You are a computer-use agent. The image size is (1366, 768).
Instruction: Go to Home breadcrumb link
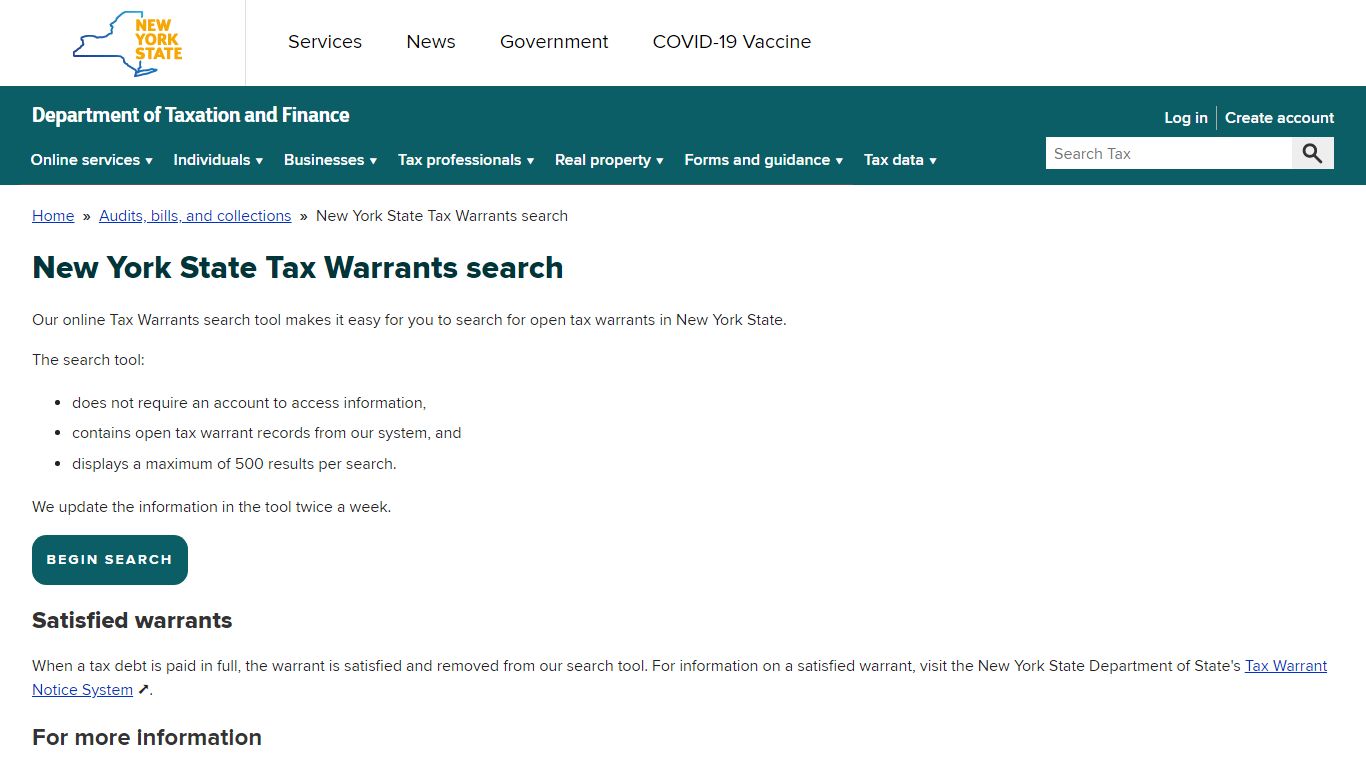coord(53,216)
